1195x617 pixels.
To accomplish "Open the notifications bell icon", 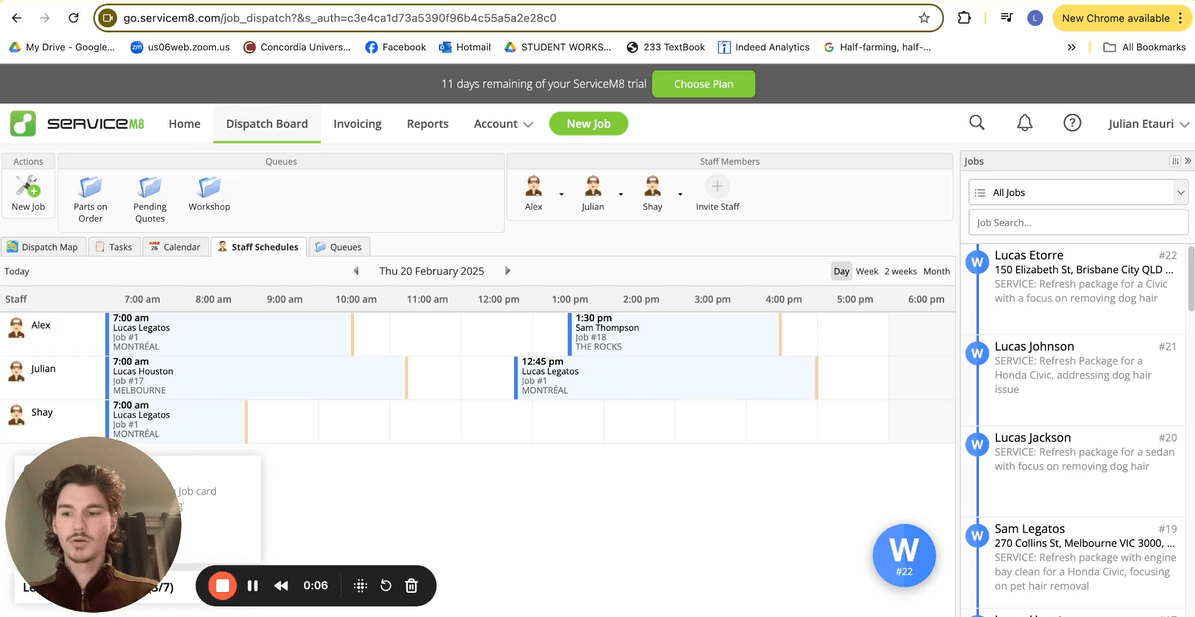I will pyautogui.click(x=1024, y=123).
